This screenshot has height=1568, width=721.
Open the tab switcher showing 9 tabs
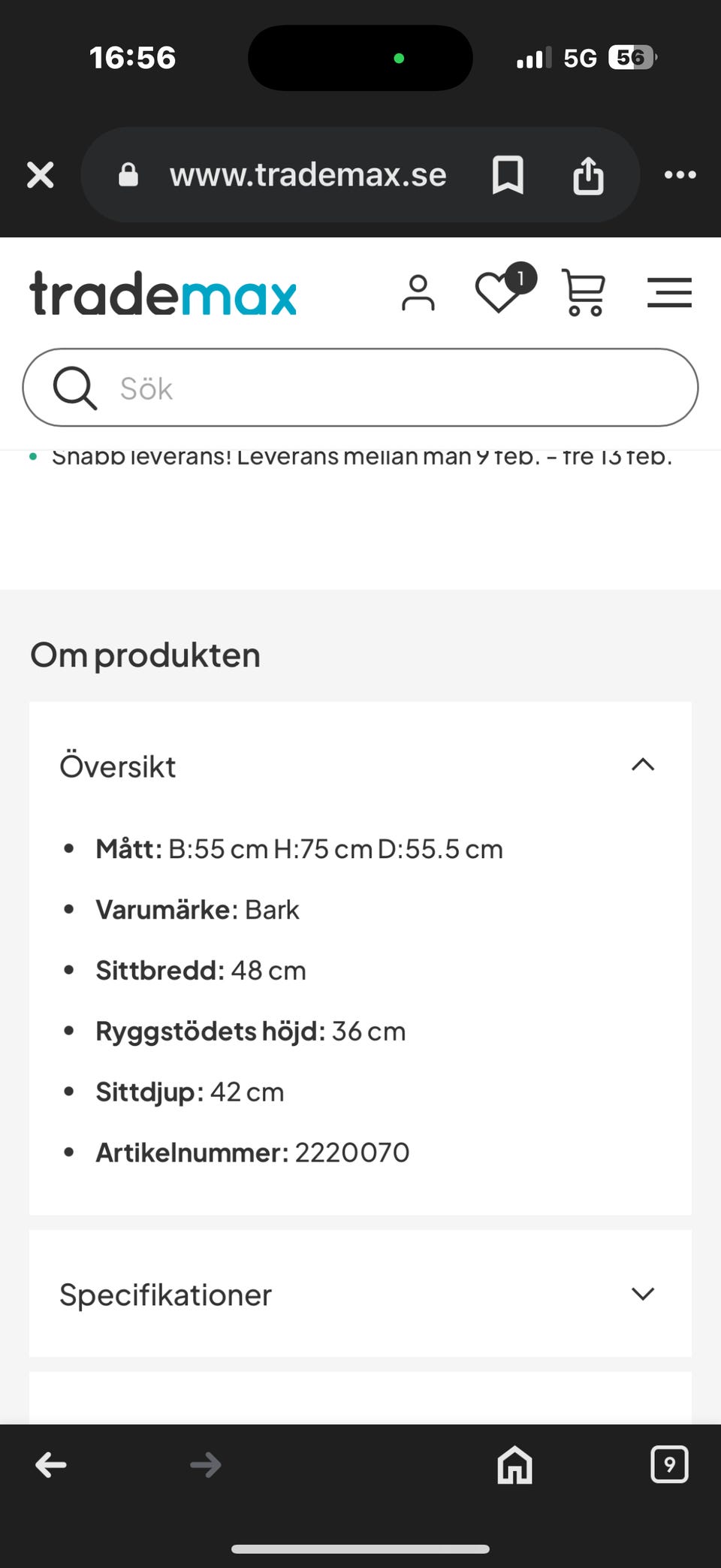pyautogui.click(x=669, y=1464)
